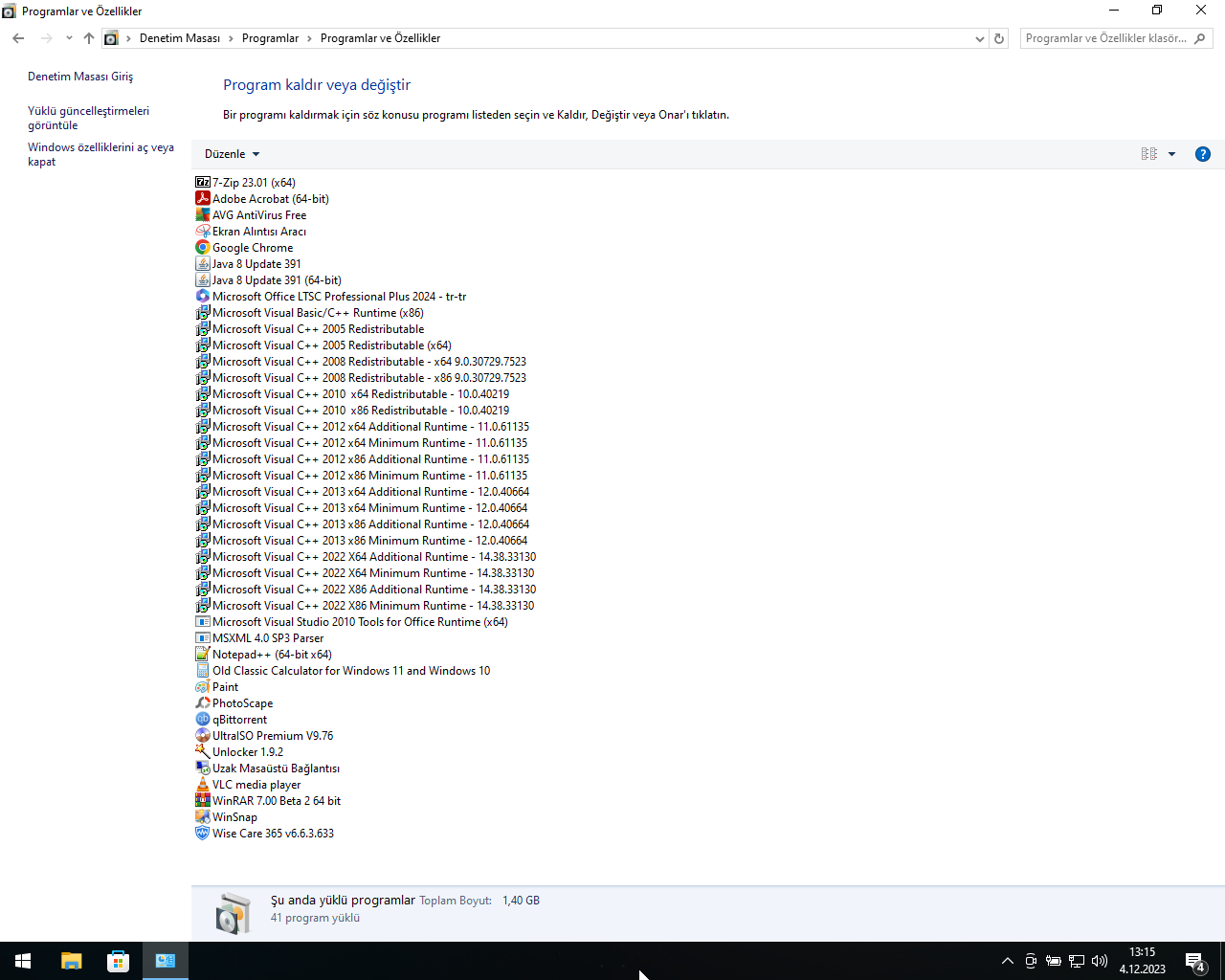Click the view layout icon in toolbar
The height and width of the screenshot is (980, 1225).
point(1149,154)
